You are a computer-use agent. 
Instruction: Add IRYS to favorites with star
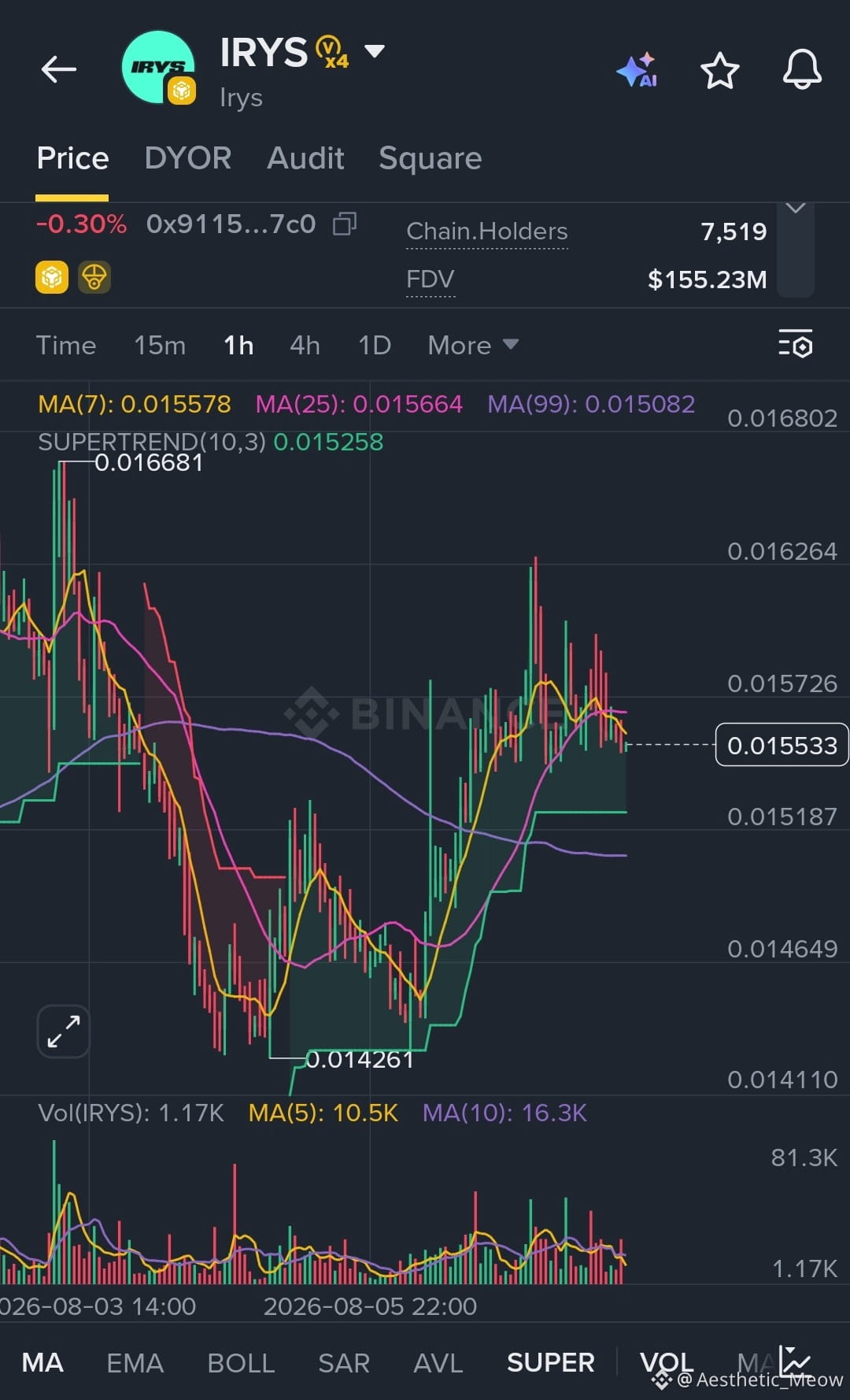(x=719, y=71)
